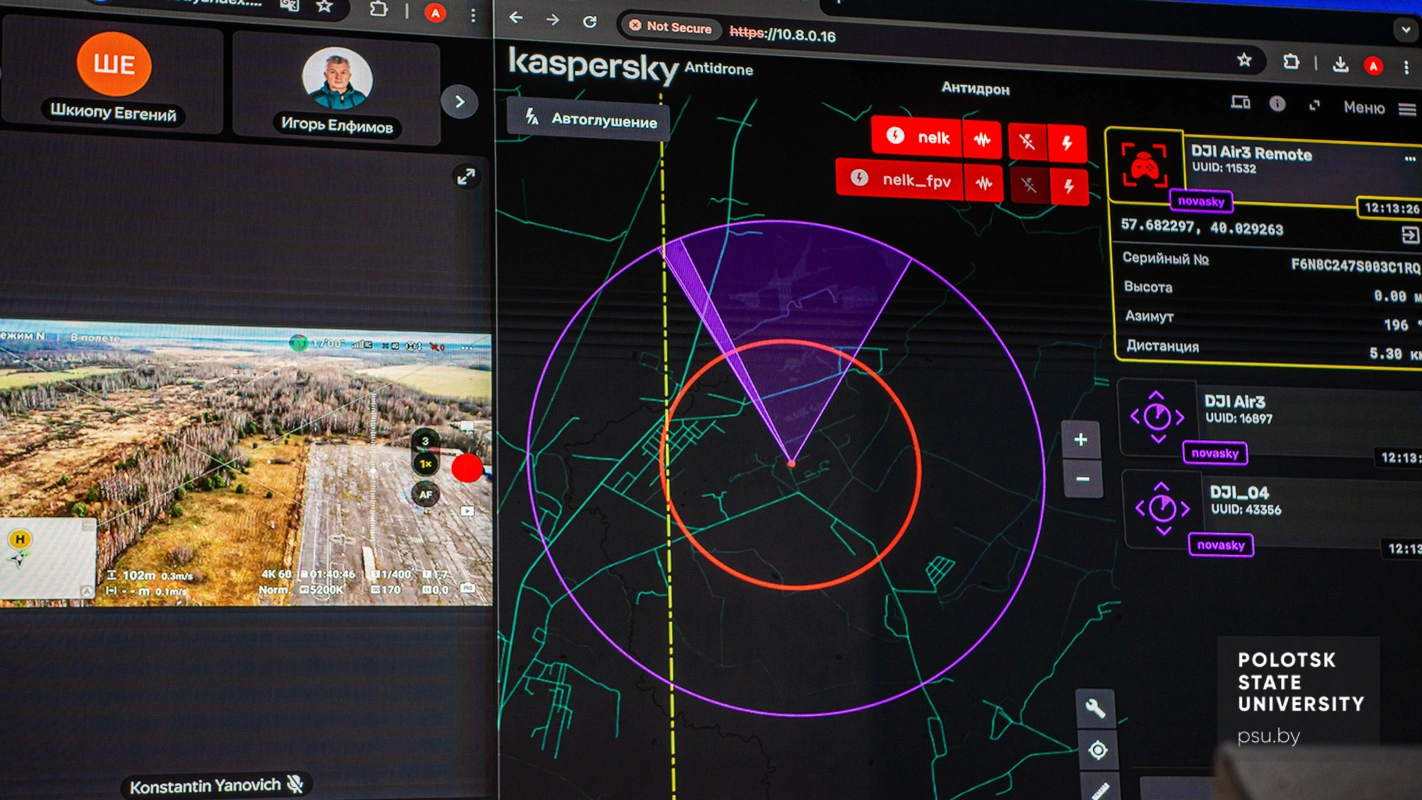Toggle the nelk_fpv jammer power button
The image size is (1422, 800).
(x=859, y=178)
